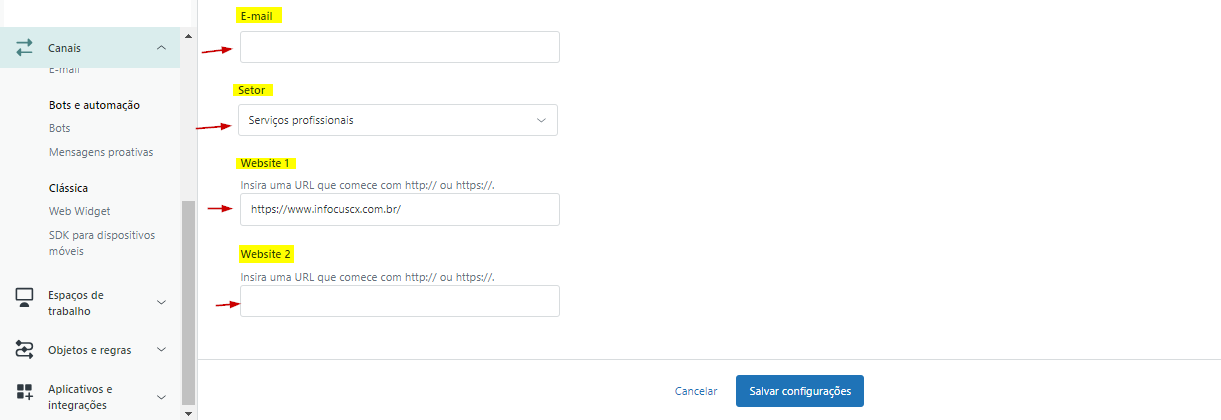Collapse the Canais section chevron

pos(161,48)
